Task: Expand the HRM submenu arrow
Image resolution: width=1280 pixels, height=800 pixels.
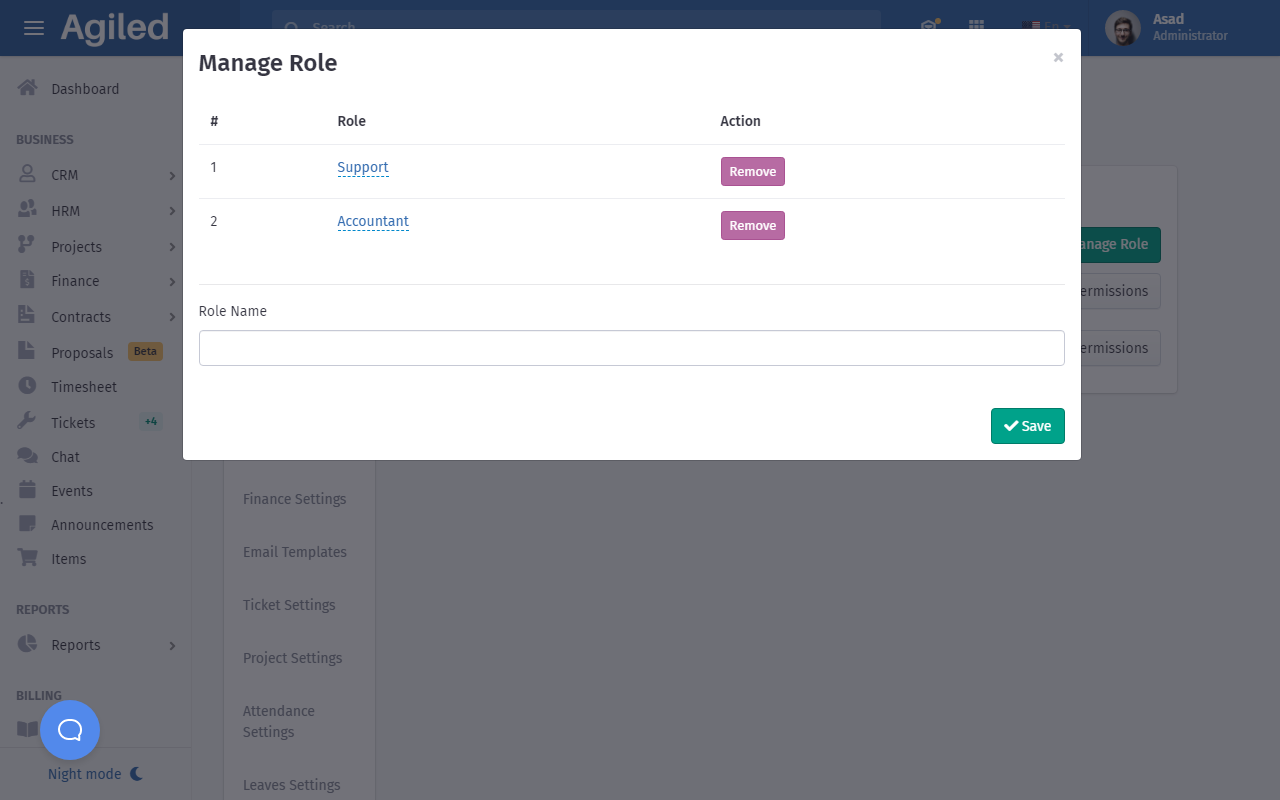Action: click(172, 211)
